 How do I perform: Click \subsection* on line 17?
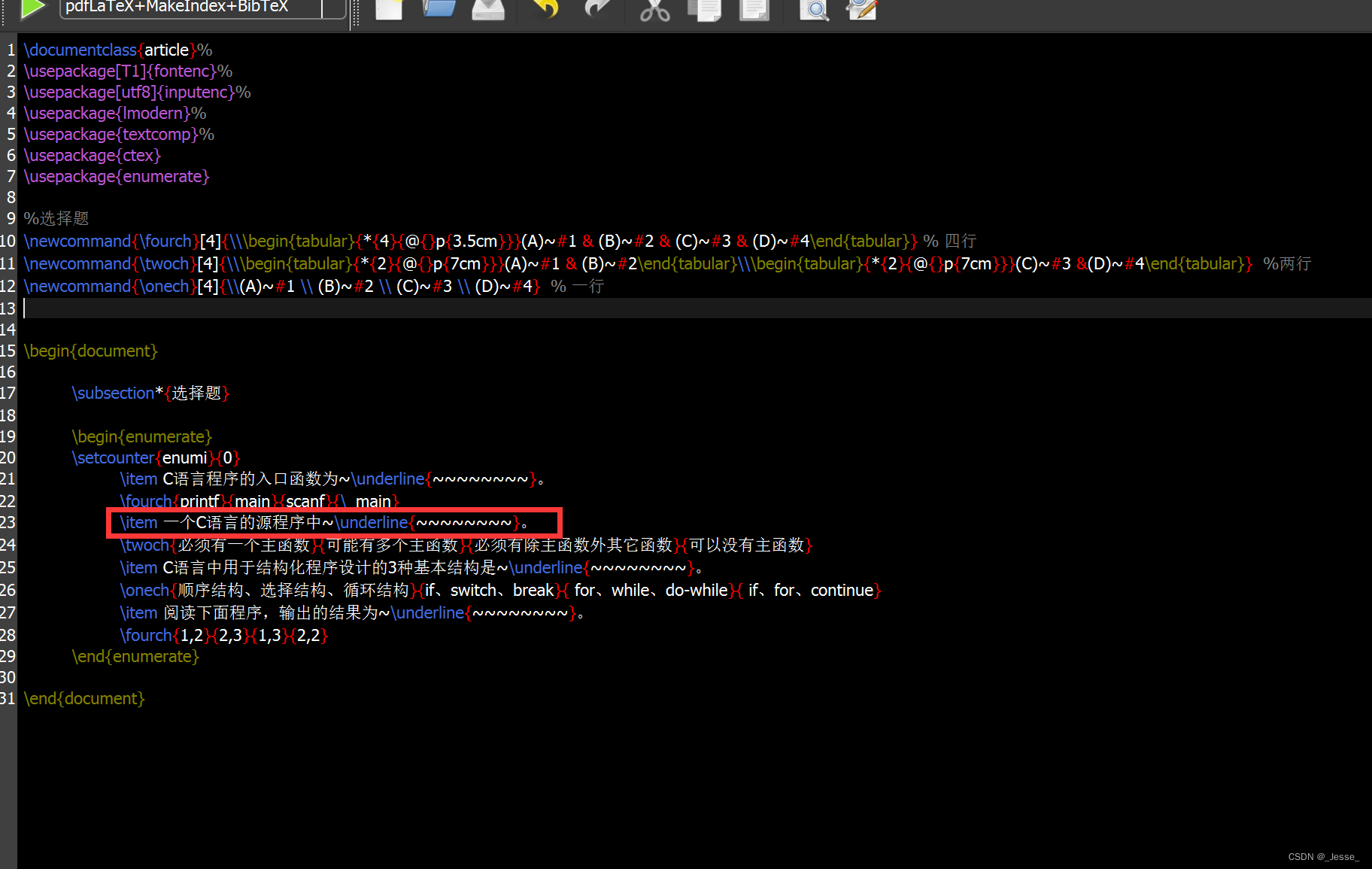click(x=117, y=393)
